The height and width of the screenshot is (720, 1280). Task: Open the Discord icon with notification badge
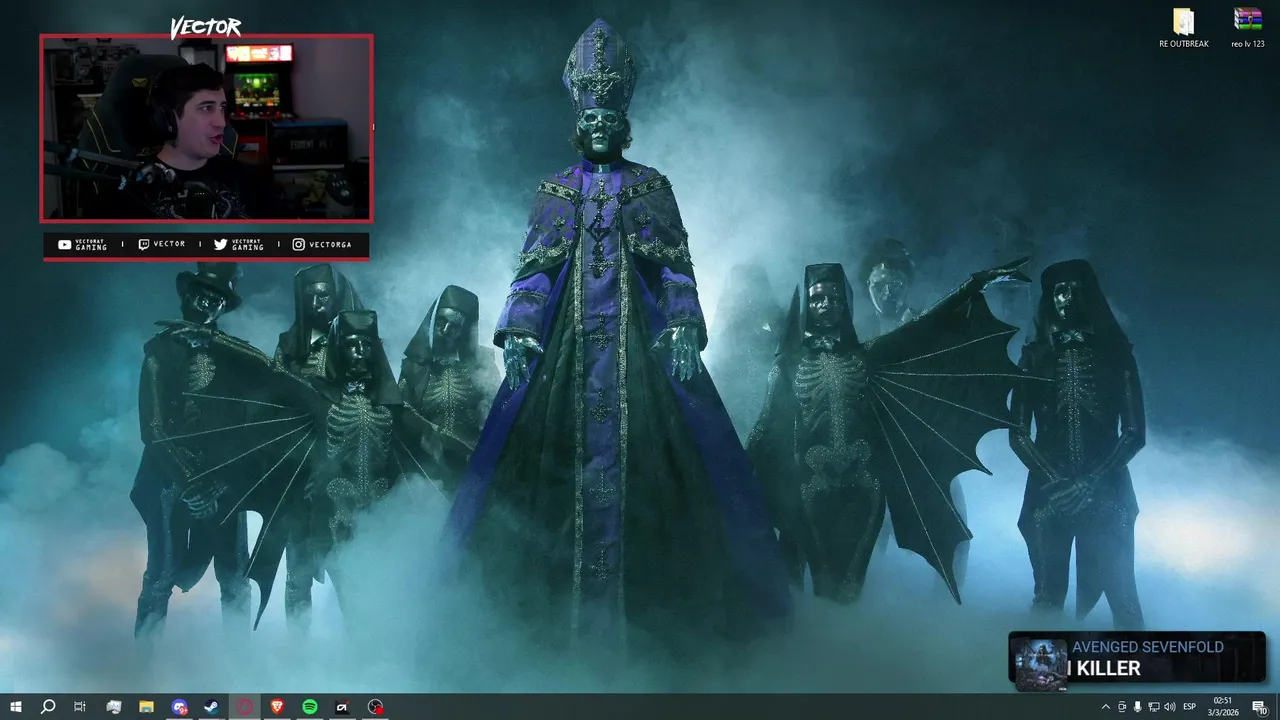pyautogui.click(x=179, y=707)
